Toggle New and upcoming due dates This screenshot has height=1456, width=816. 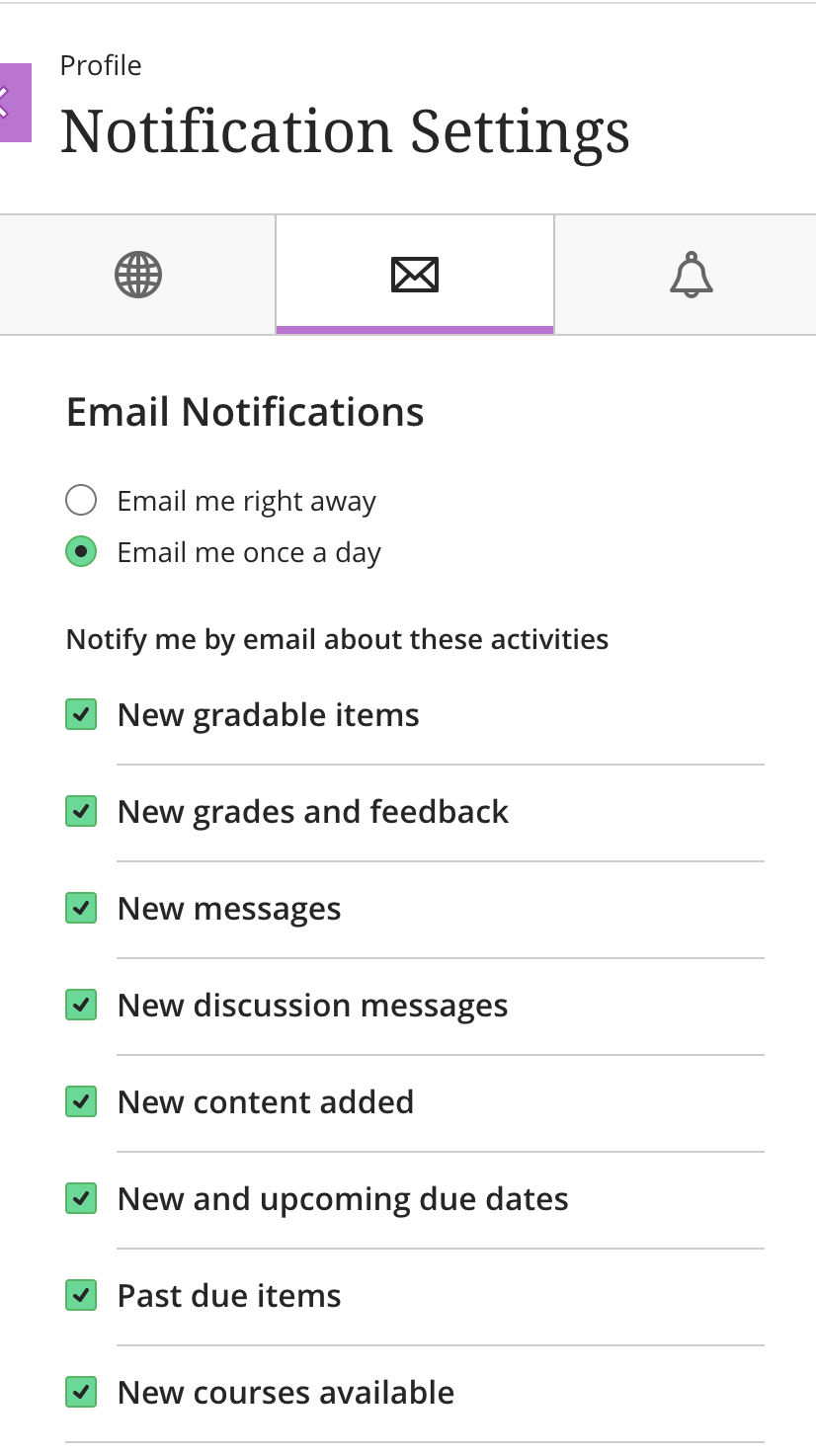81,1198
